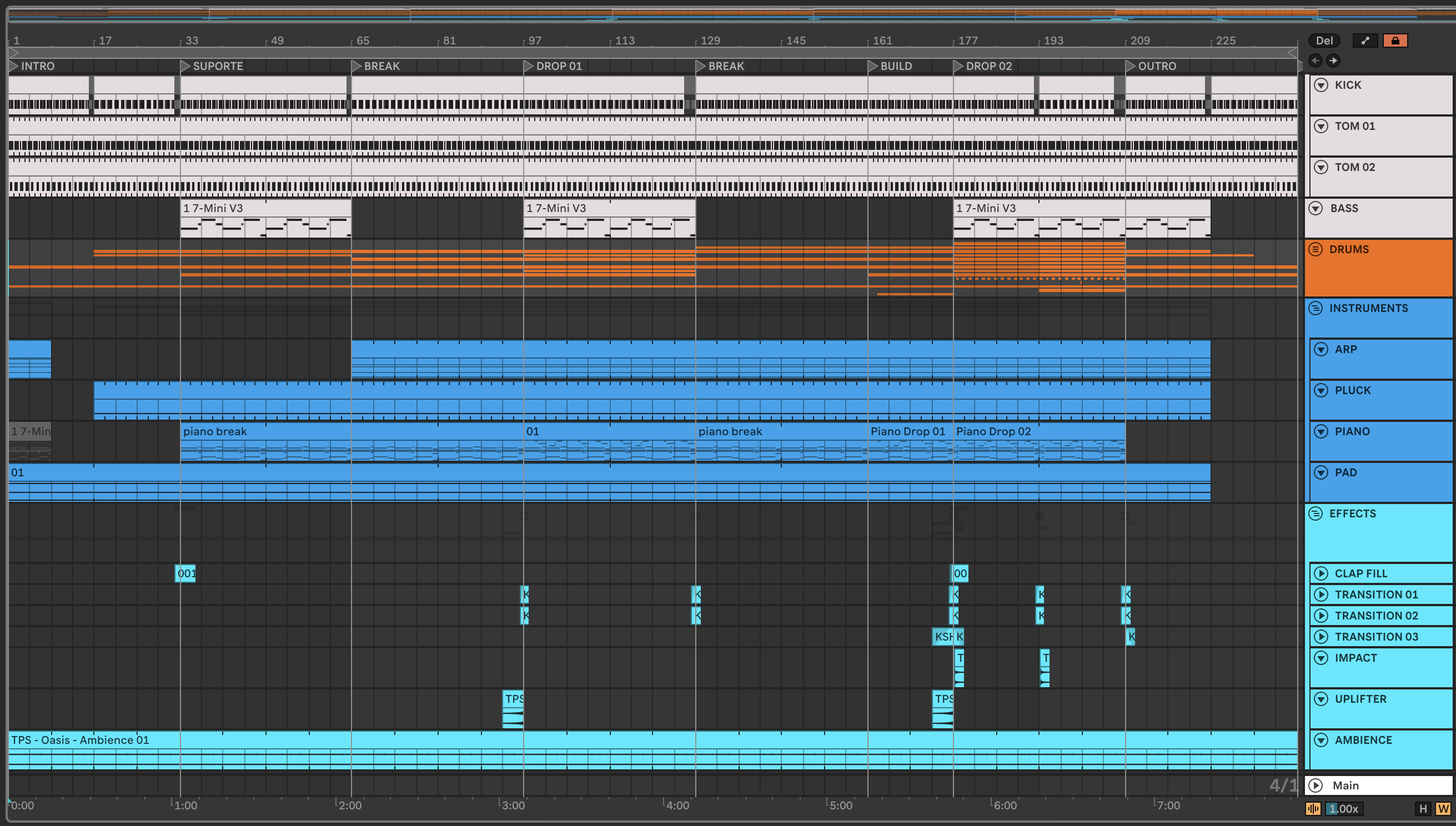Jump to the OUTRO locator

click(1151, 66)
